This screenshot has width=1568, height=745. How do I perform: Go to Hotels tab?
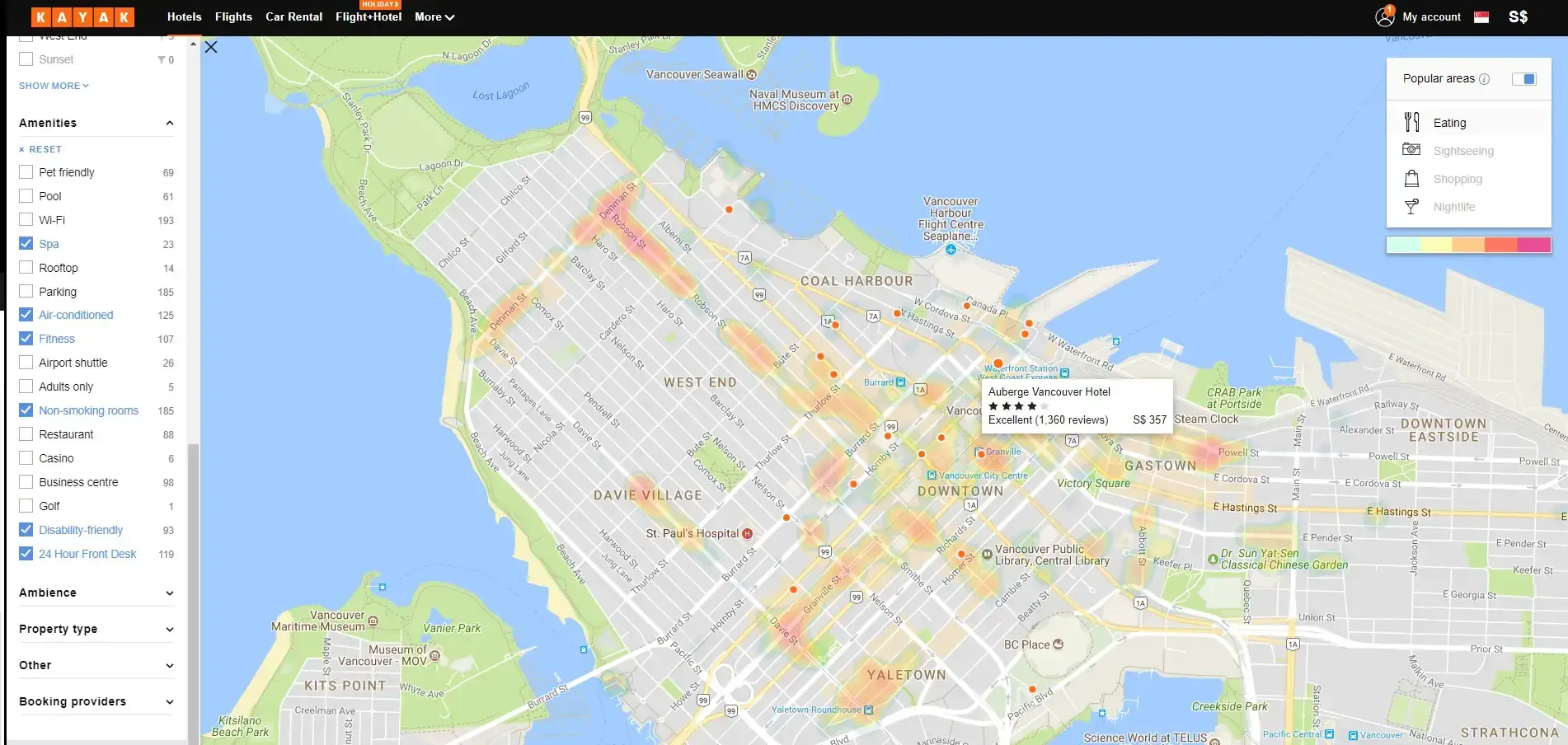[184, 16]
